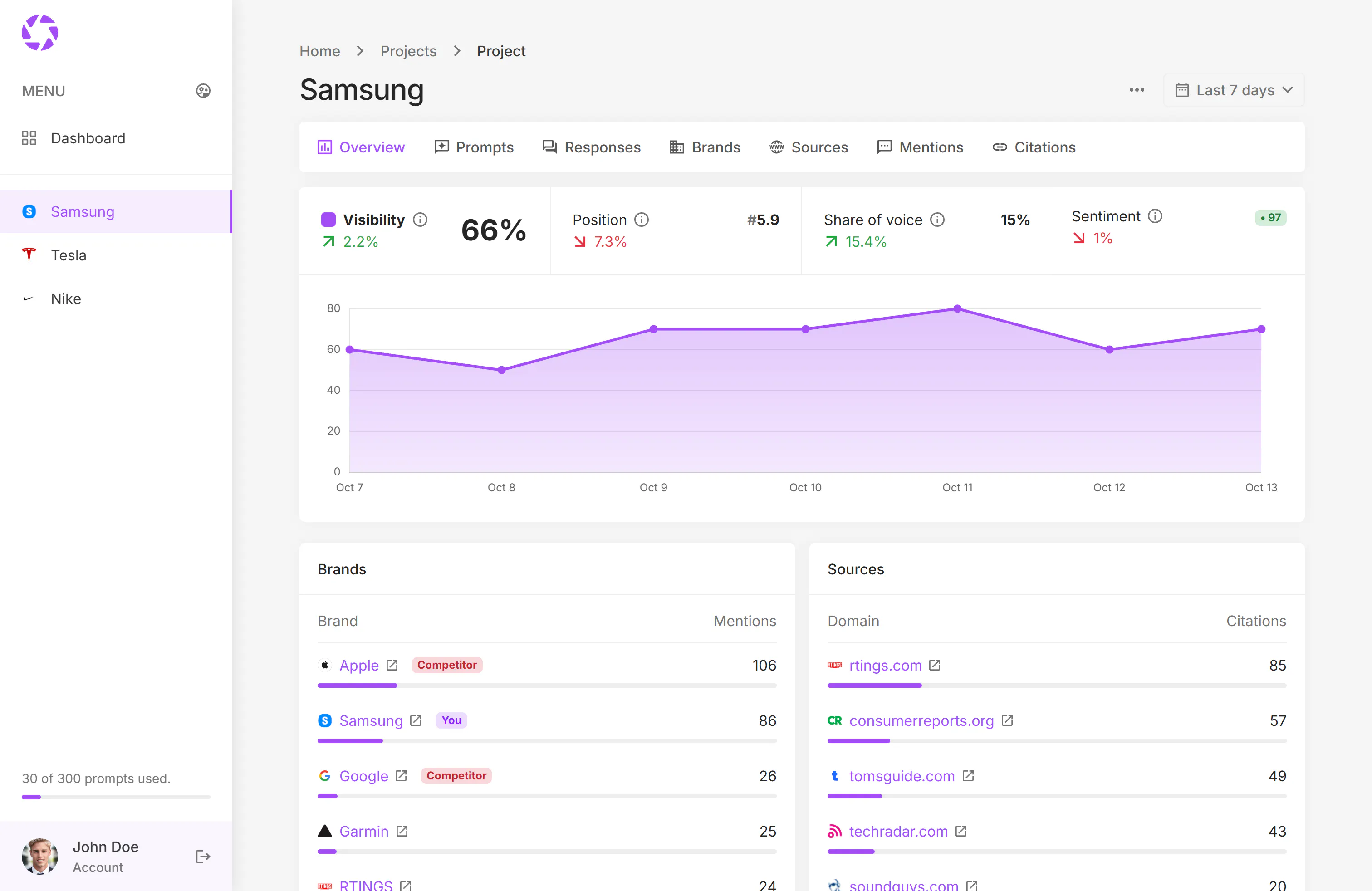Expand the Last 7 days date range dropdown

point(1234,90)
